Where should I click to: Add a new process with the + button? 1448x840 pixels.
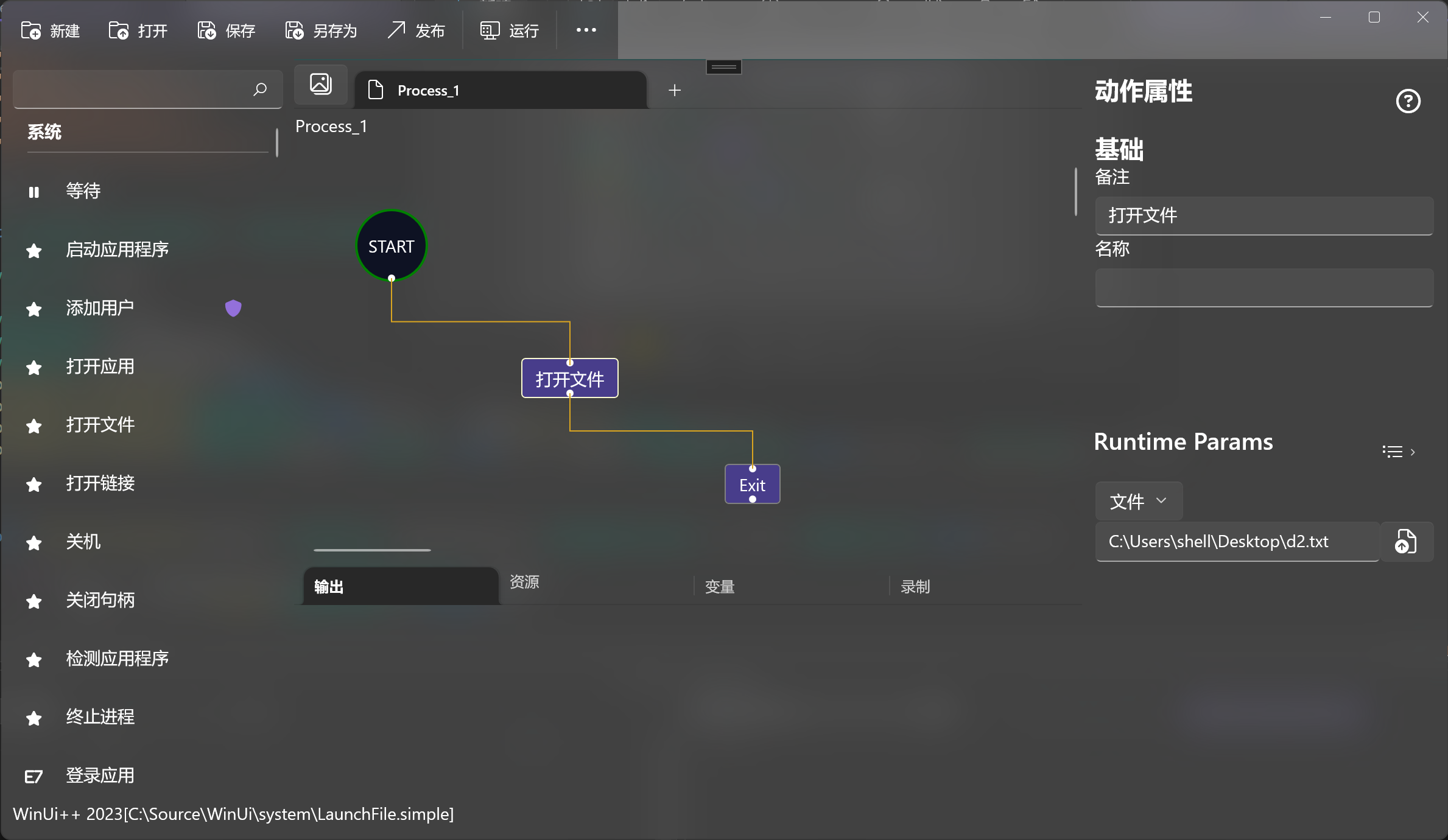click(x=674, y=89)
